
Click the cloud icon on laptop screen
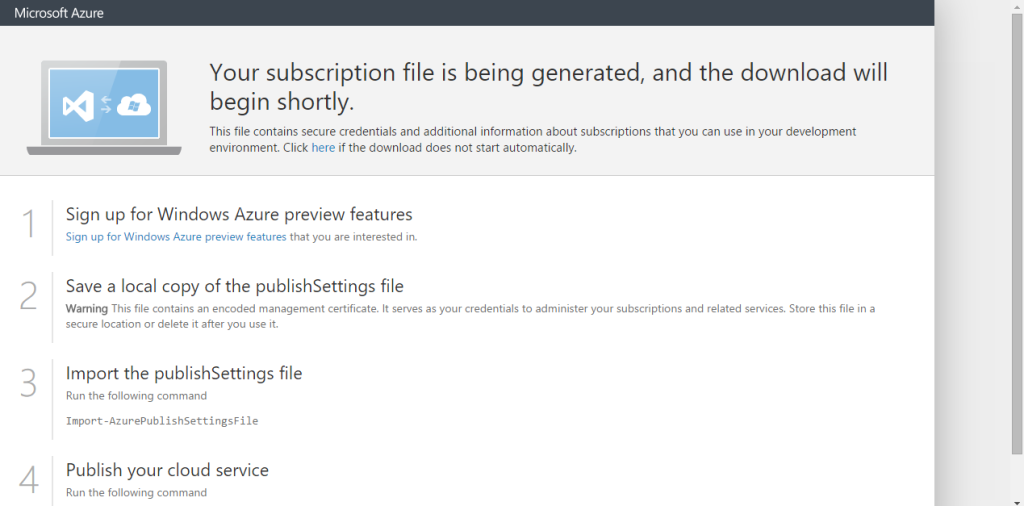(x=133, y=105)
